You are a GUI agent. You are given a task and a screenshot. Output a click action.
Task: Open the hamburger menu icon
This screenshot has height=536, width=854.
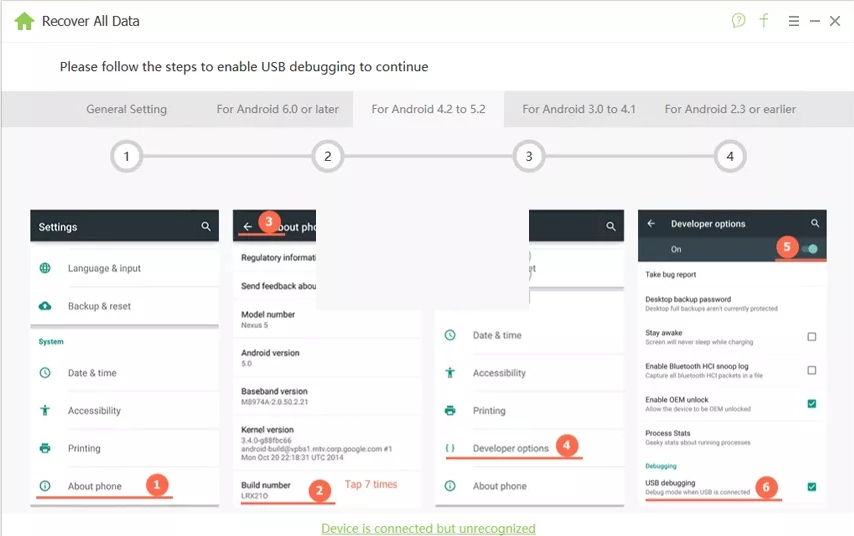794,21
